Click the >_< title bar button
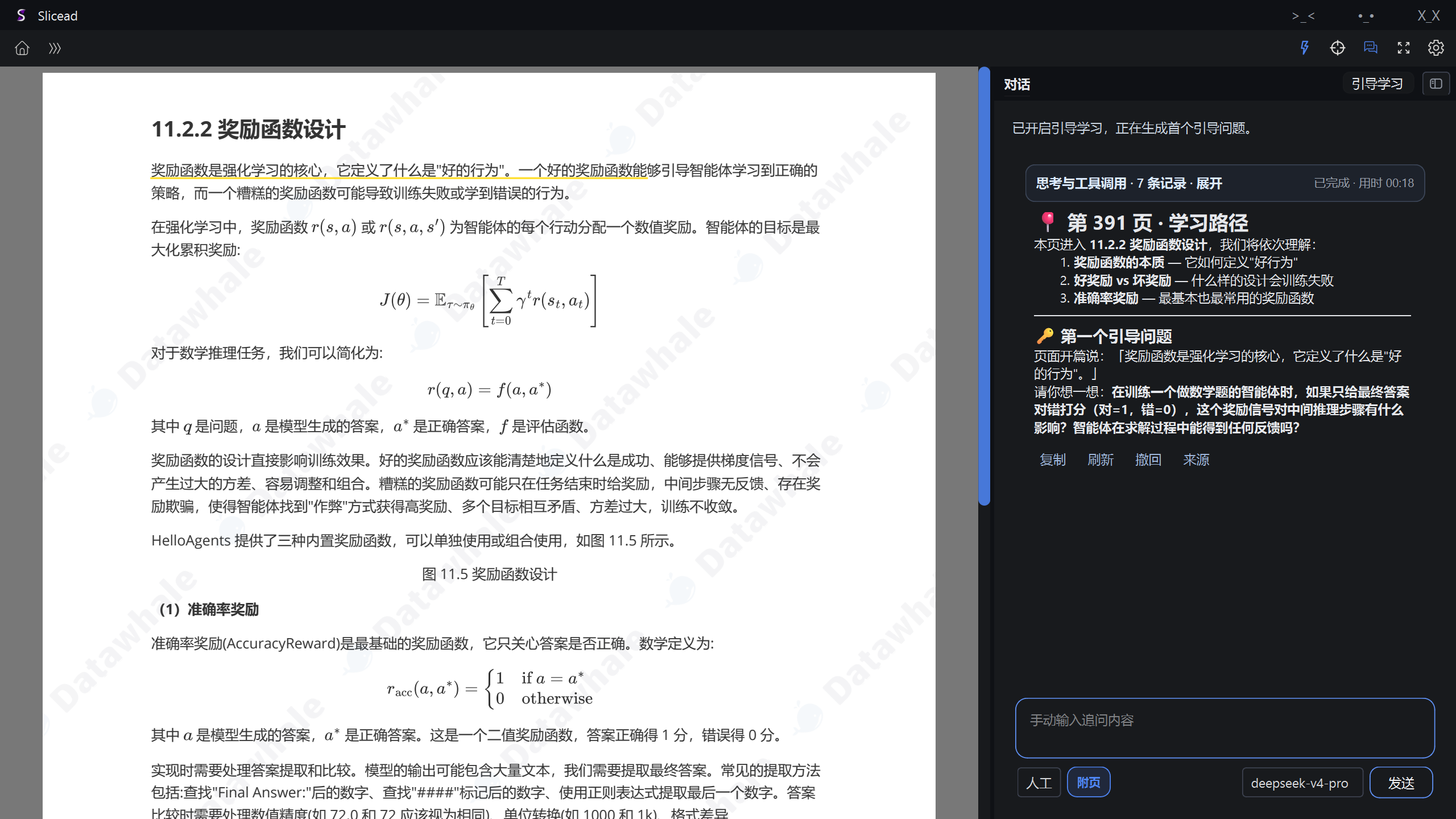The image size is (1456, 819). (x=1304, y=16)
